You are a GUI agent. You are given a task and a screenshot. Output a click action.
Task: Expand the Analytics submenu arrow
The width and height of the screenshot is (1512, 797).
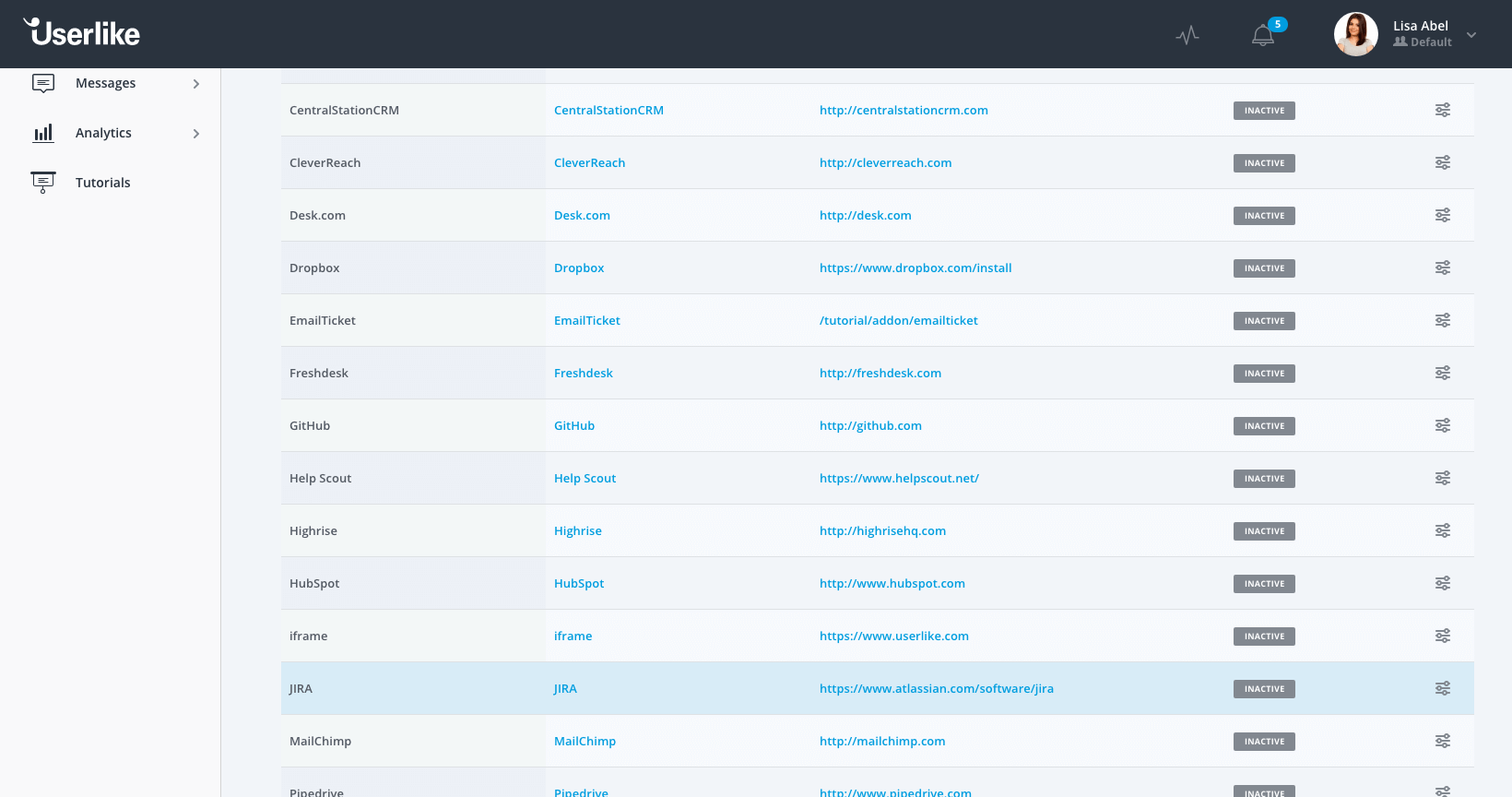pyautogui.click(x=195, y=134)
